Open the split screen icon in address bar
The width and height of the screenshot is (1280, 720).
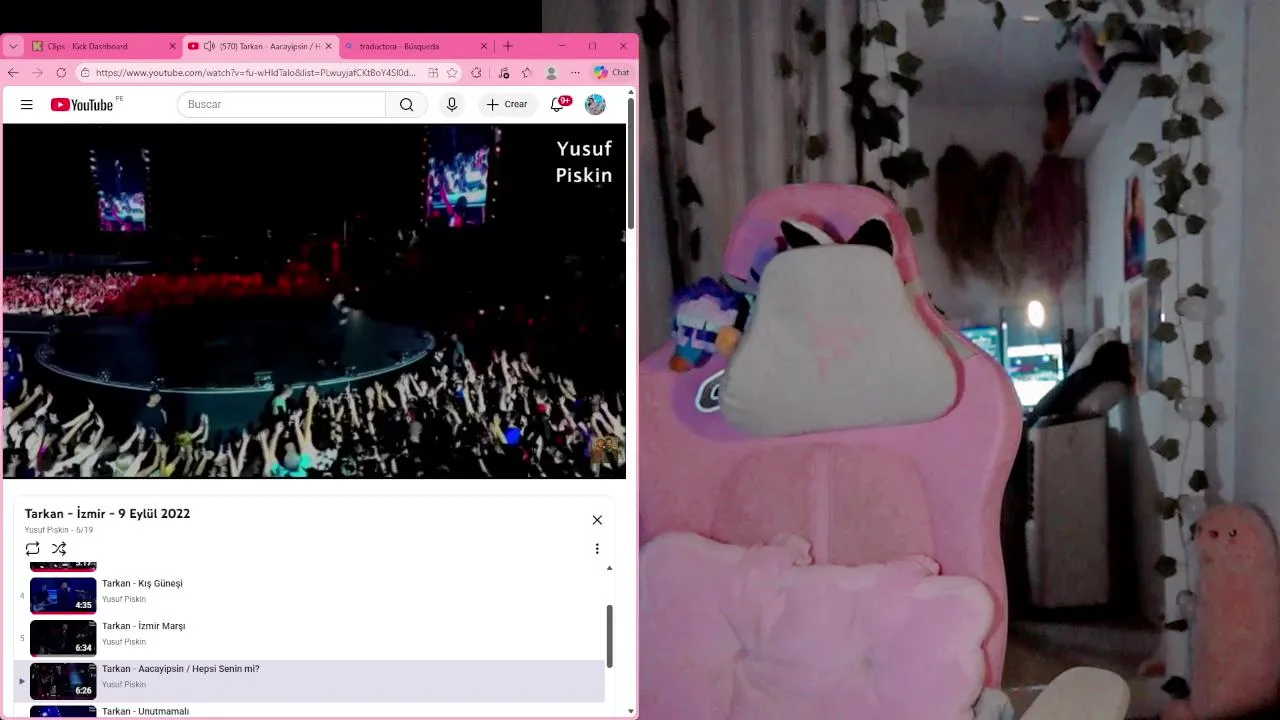coord(433,73)
